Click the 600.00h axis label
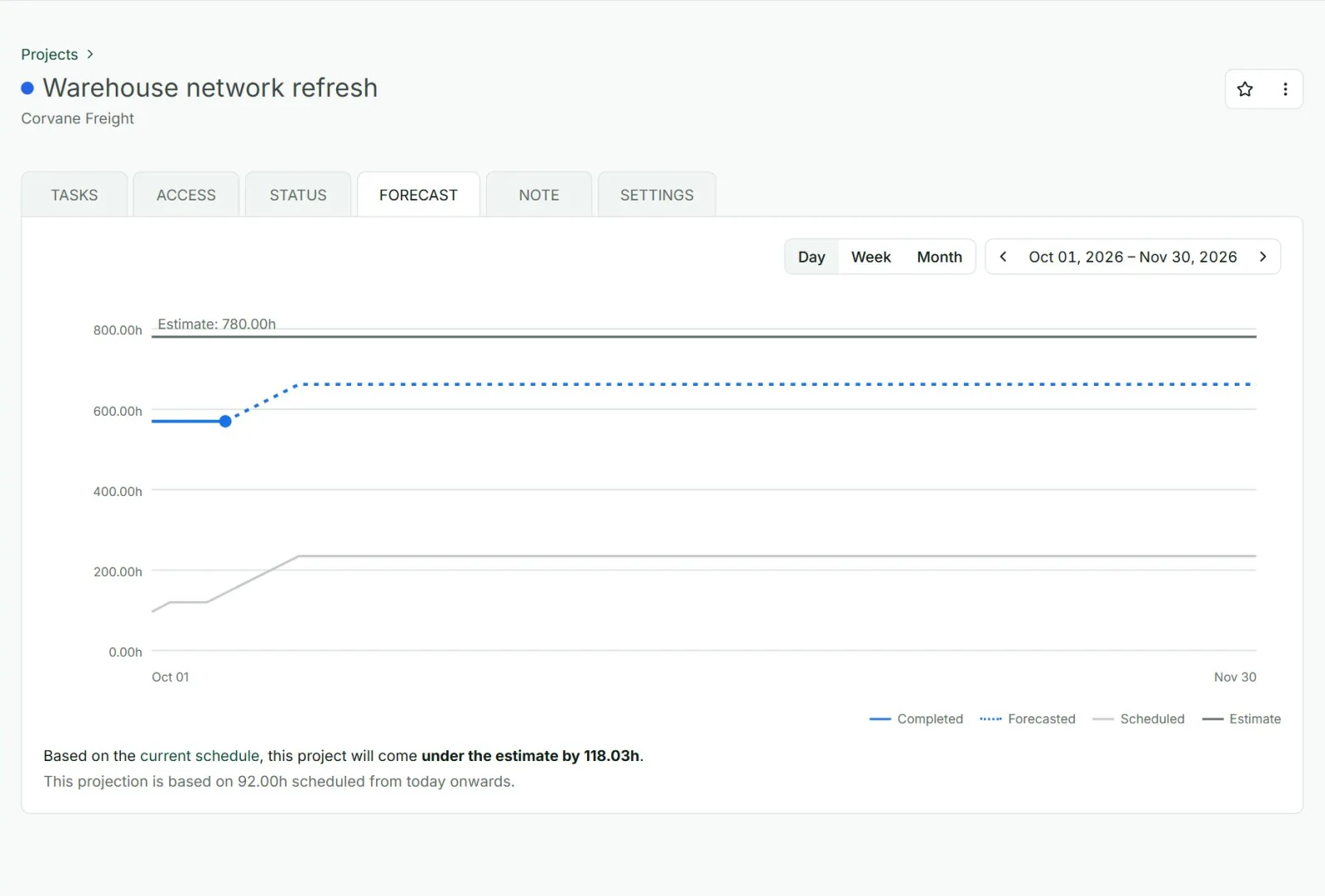The height and width of the screenshot is (896, 1325). [118, 411]
